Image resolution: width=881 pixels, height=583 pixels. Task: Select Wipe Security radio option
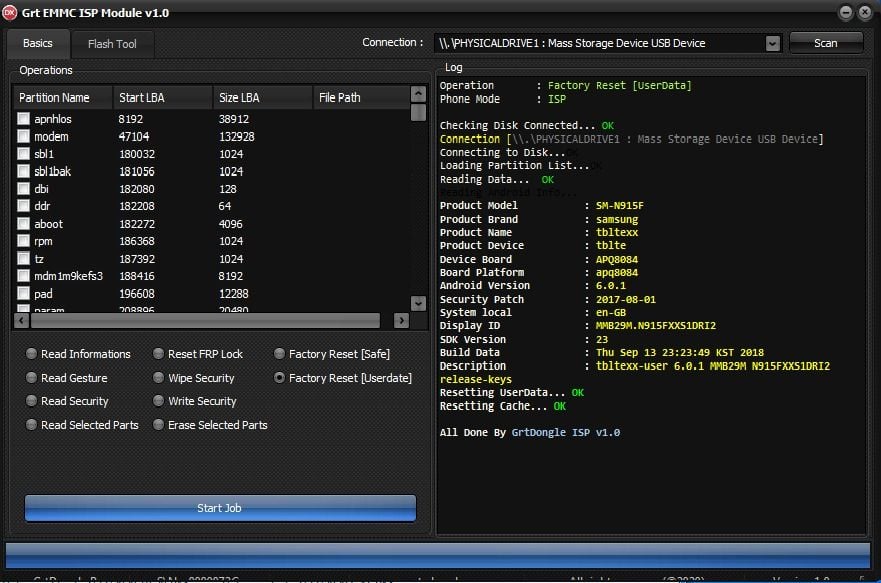coord(194,378)
